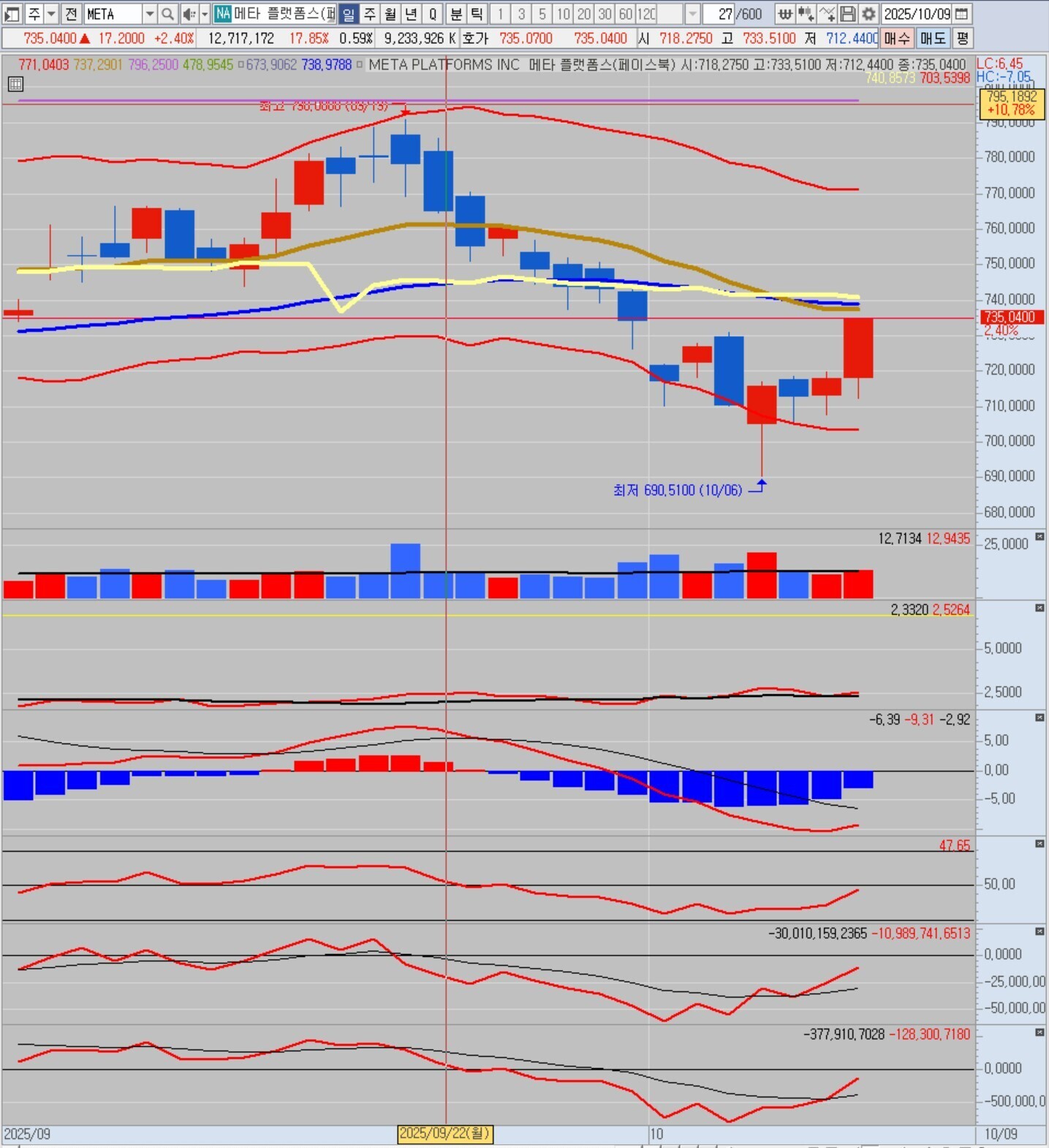This screenshot has width=1049, height=1148.
Task: Close the 2,3320 indicator panel
Action: tap(1039, 608)
